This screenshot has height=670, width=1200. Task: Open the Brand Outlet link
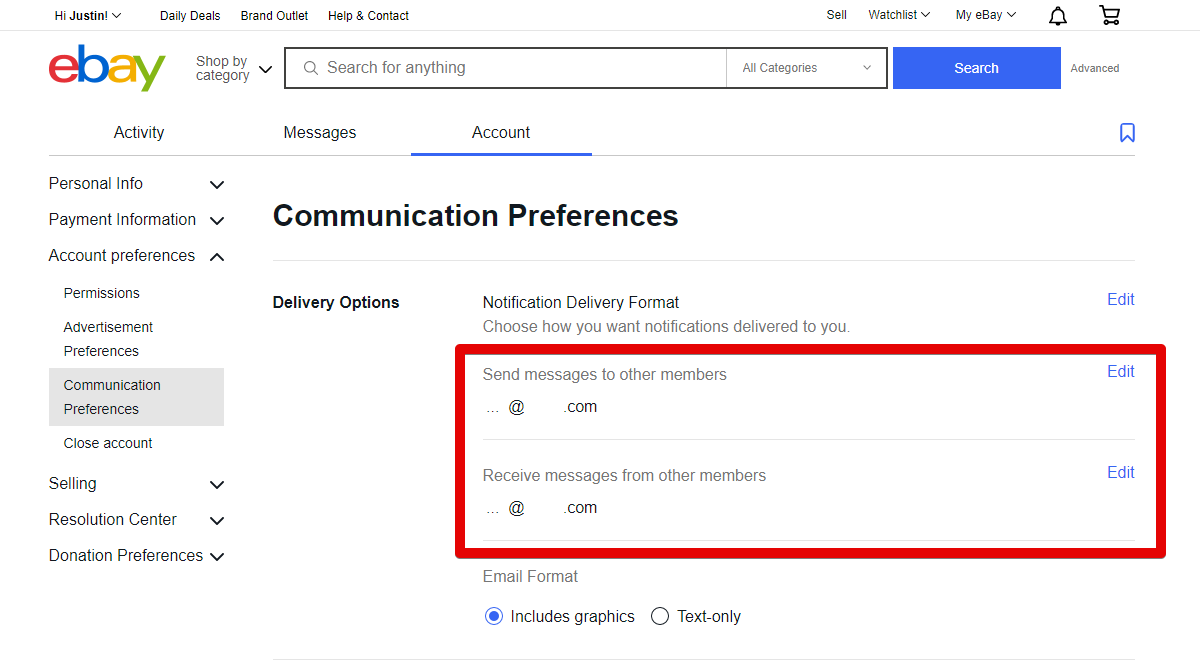click(274, 15)
